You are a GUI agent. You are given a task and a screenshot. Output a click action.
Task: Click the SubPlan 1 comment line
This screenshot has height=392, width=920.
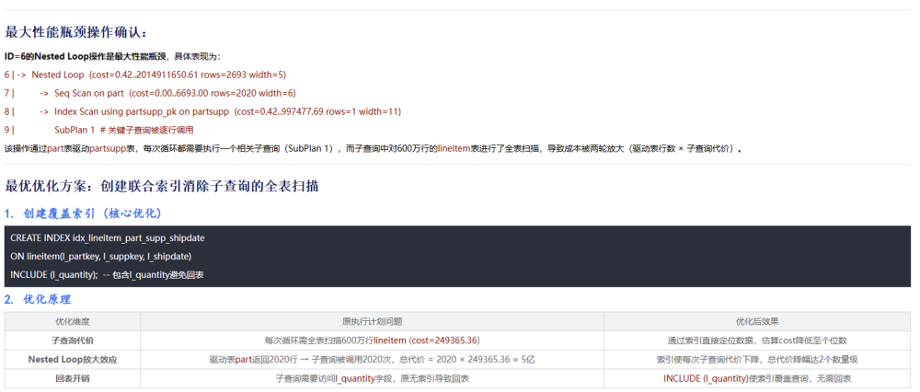click(99, 129)
